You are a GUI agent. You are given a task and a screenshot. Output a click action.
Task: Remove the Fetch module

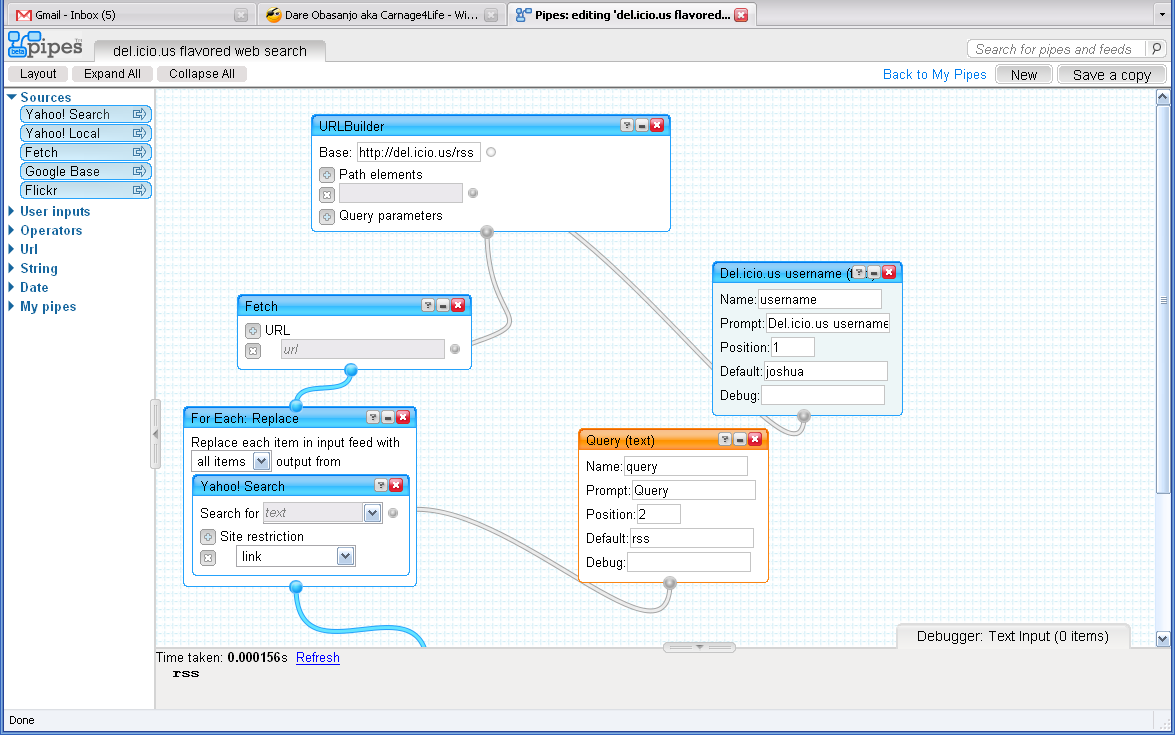(458, 305)
